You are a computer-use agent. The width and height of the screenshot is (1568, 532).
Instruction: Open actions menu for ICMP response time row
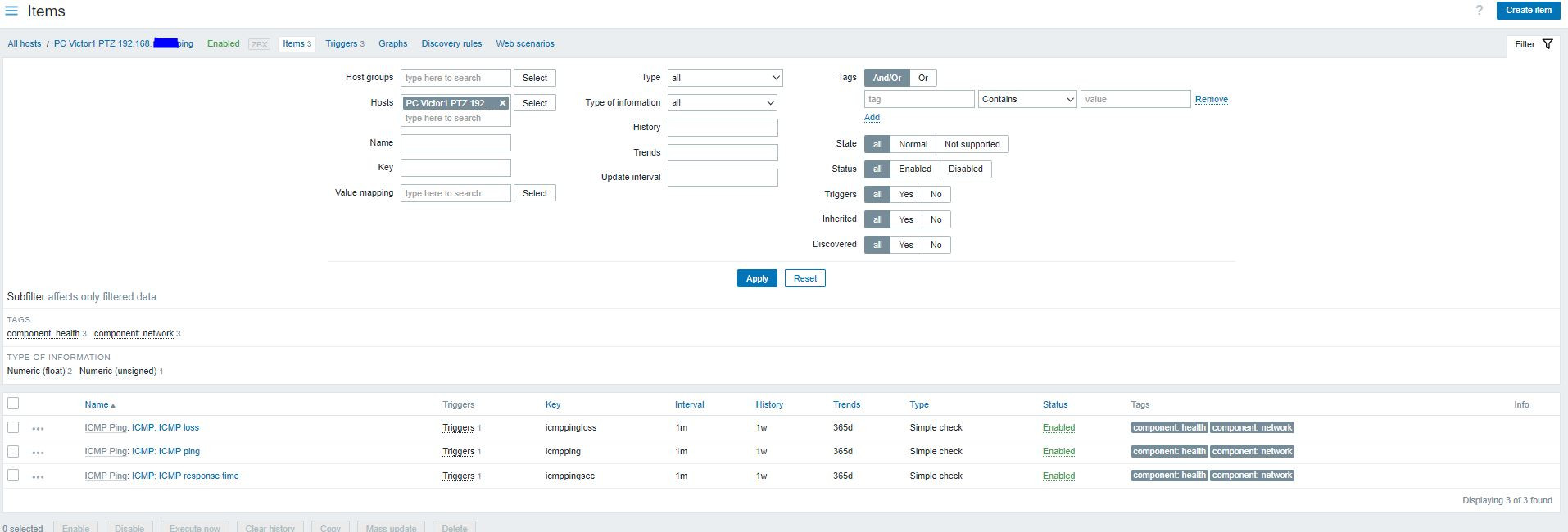[x=38, y=476]
